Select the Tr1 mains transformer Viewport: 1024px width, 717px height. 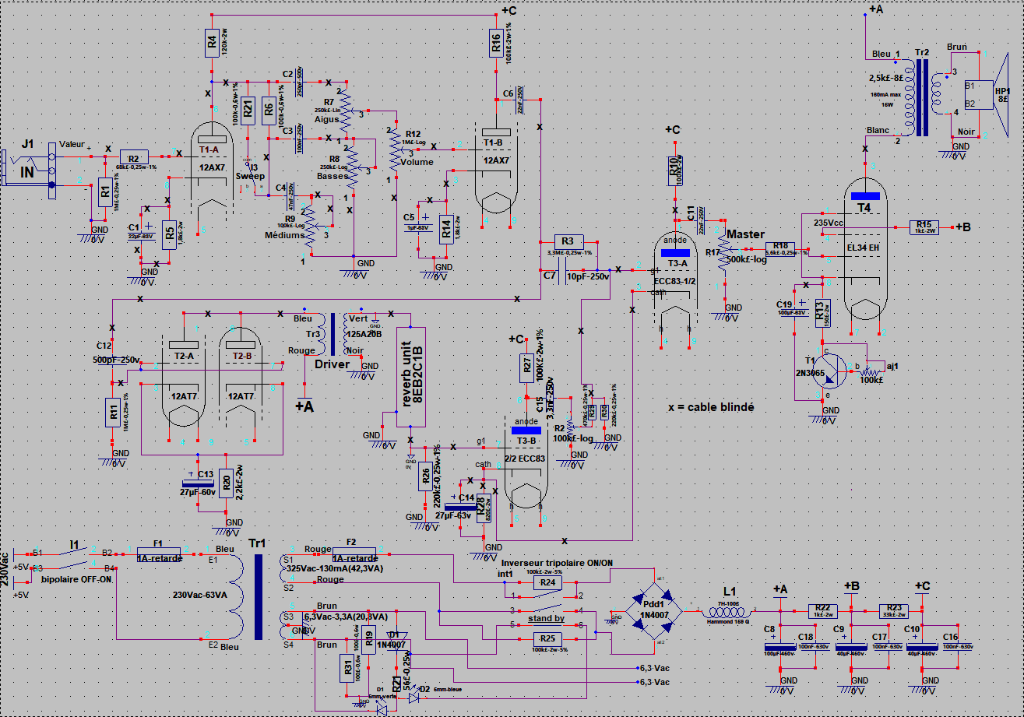pos(257,597)
